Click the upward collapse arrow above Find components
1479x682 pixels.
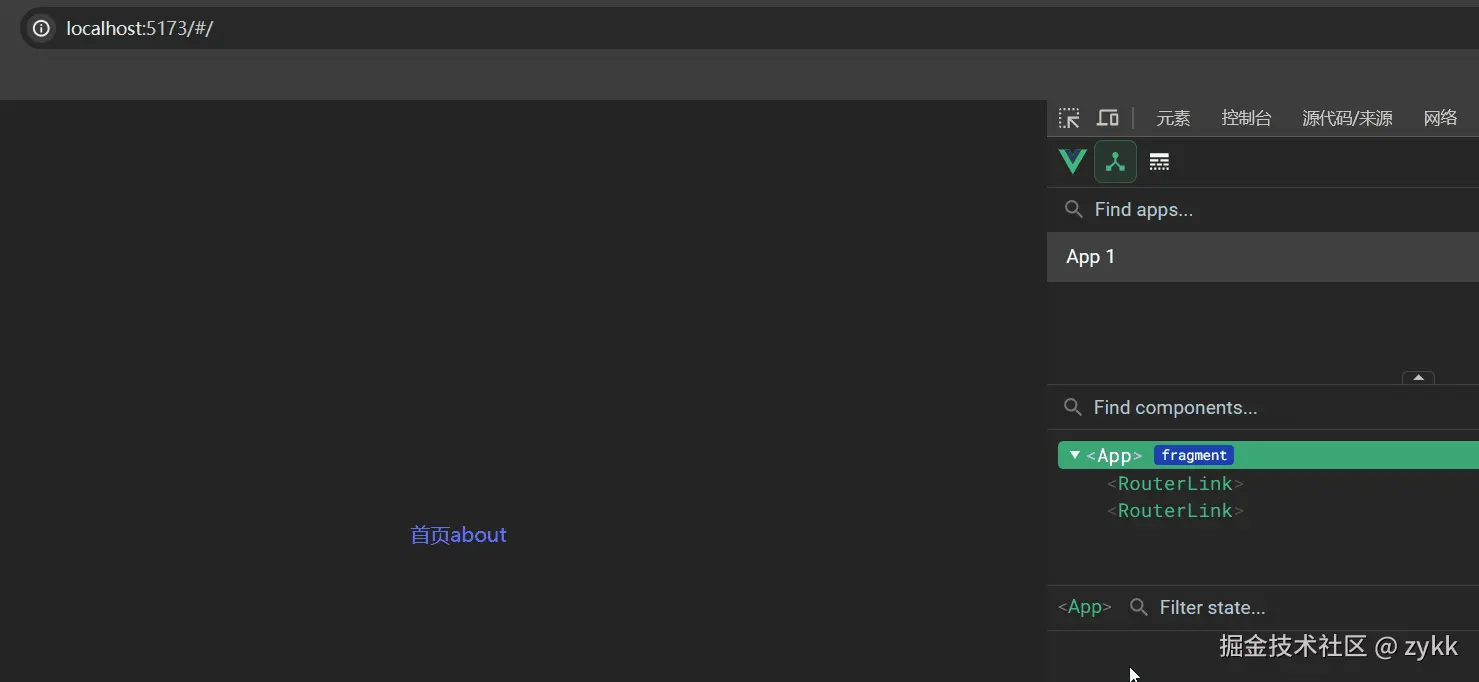pos(1418,379)
